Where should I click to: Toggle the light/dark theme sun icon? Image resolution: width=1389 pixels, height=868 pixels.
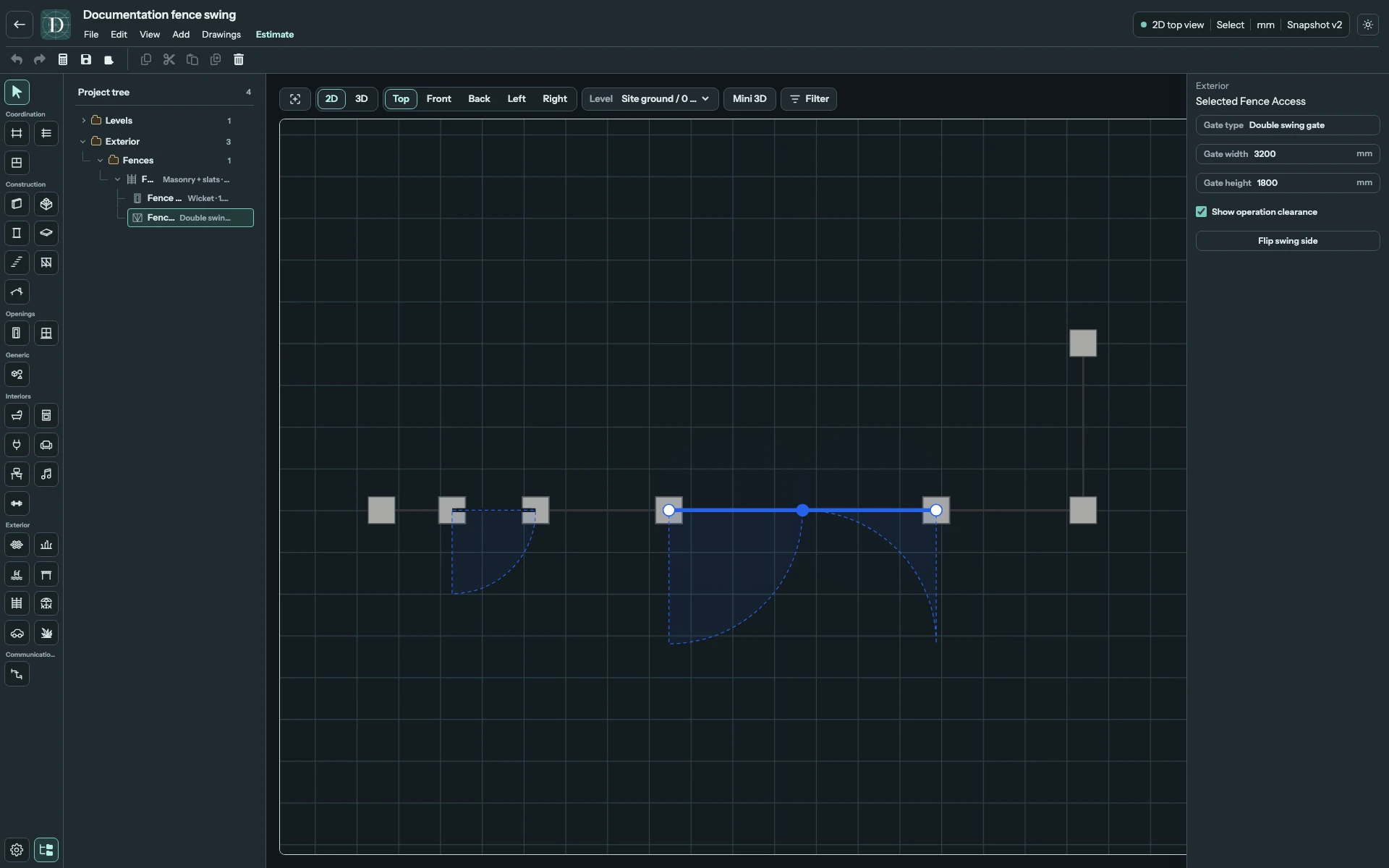[x=1368, y=25]
